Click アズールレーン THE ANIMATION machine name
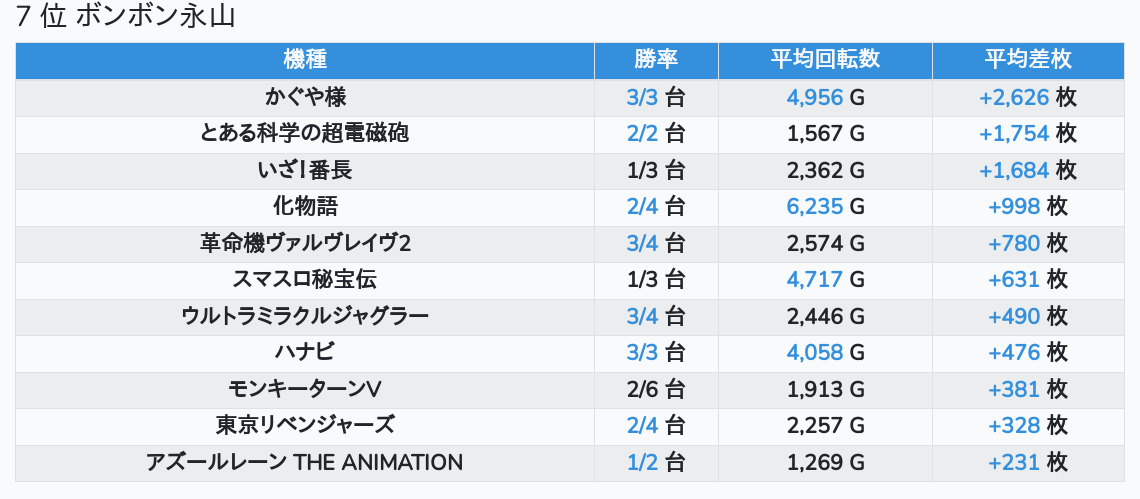 tap(305, 462)
